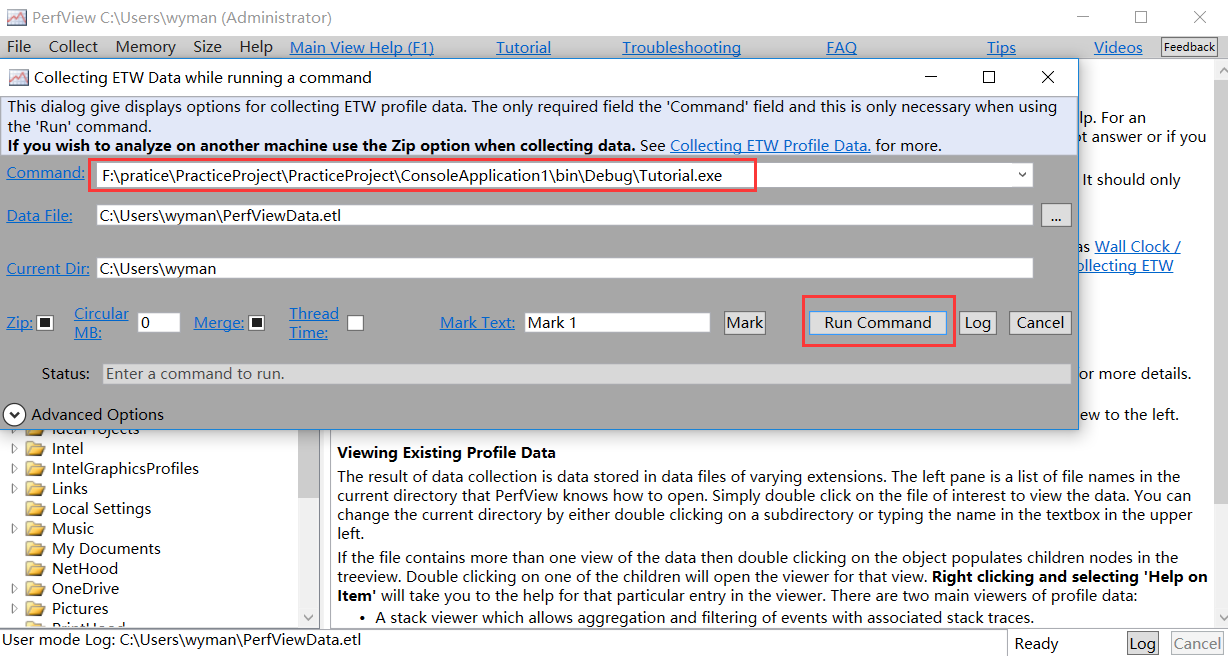Viewport: 1228px width, 656px height.
Task: Select the NetHood folder icon
Action: pos(36,569)
